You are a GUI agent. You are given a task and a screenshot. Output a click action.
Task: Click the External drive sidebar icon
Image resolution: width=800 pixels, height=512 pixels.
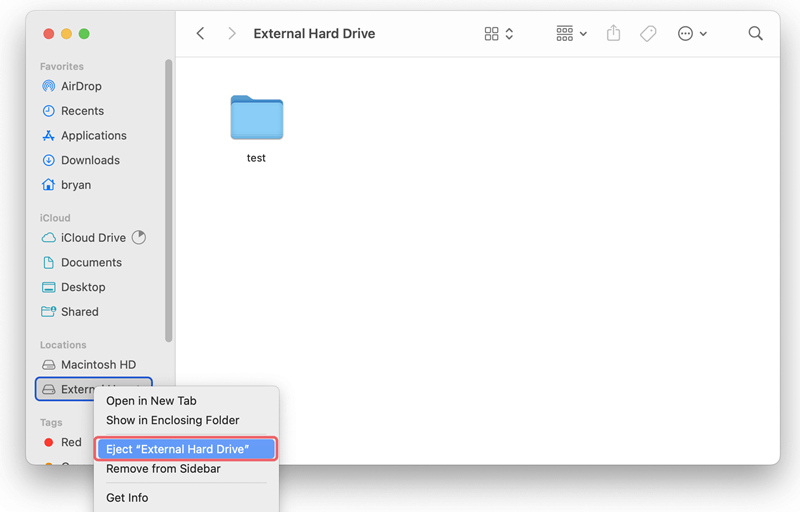tap(48, 389)
